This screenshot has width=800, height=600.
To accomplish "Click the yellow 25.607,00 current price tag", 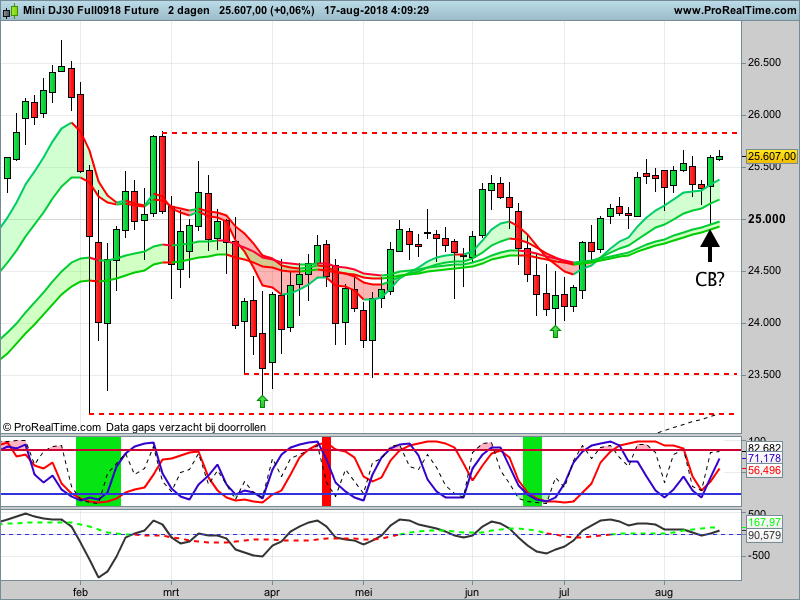I will tap(771, 156).
